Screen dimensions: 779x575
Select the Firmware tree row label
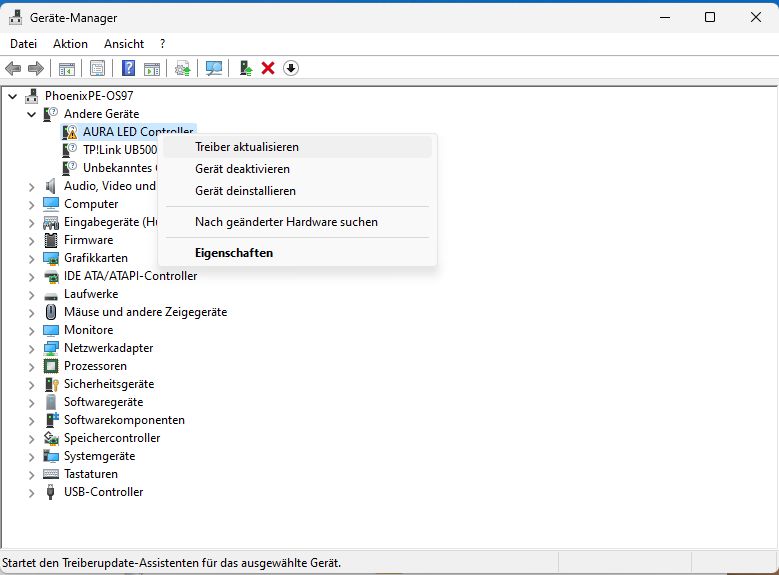[88, 240]
